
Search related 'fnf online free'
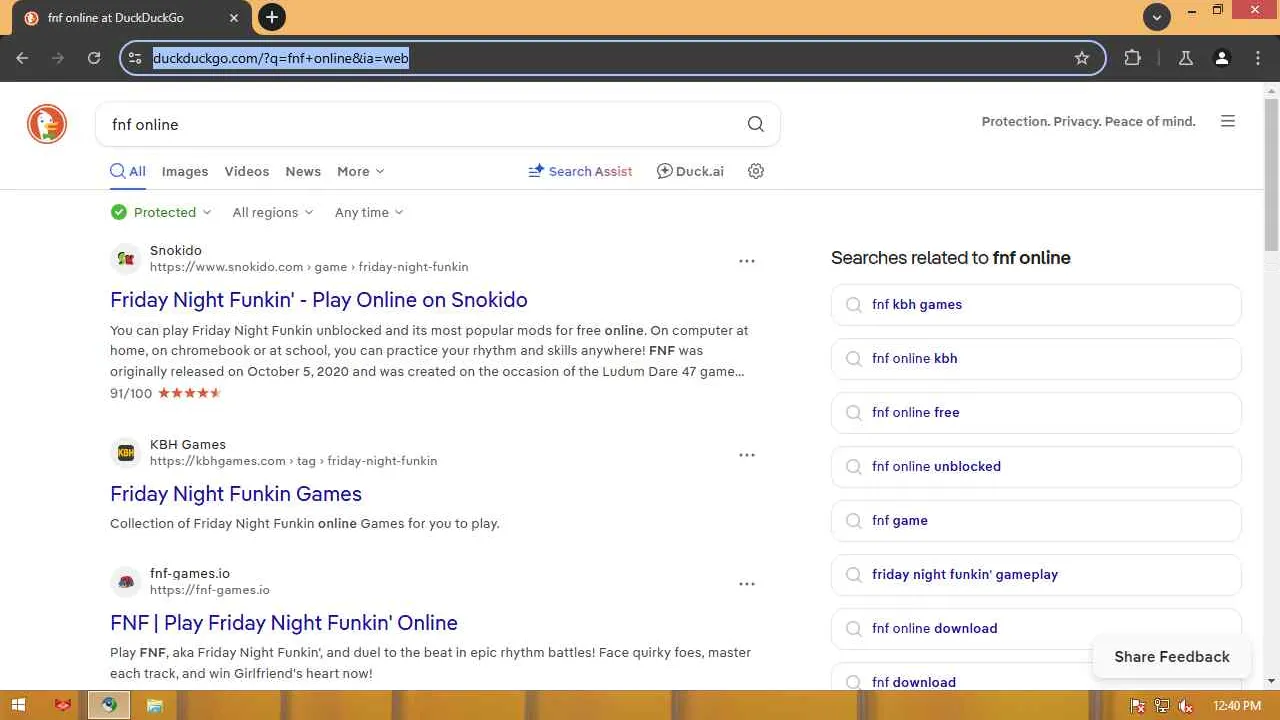[1036, 413]
